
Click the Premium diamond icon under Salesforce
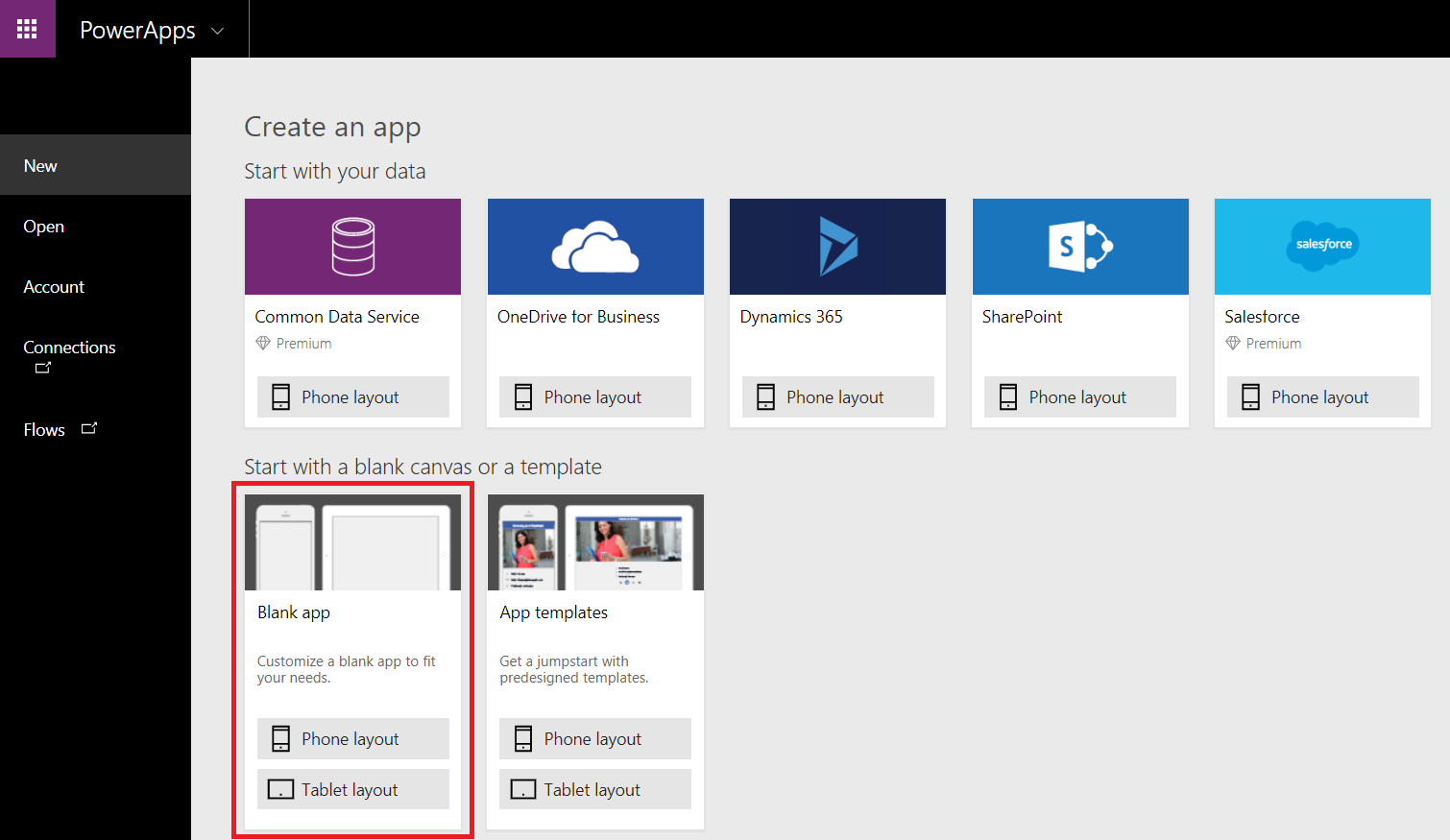pyautogui.click(x=1233, y=343)
